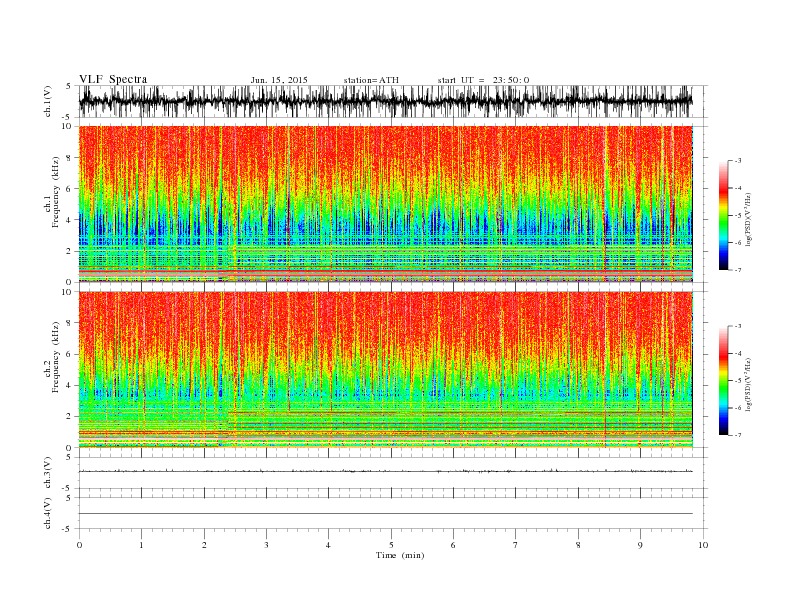792x612 pixels.
Task: Click the 'ch.1 Frequency (kHz)' axis label
Action: pyautogui.click(x=52, y=192)
